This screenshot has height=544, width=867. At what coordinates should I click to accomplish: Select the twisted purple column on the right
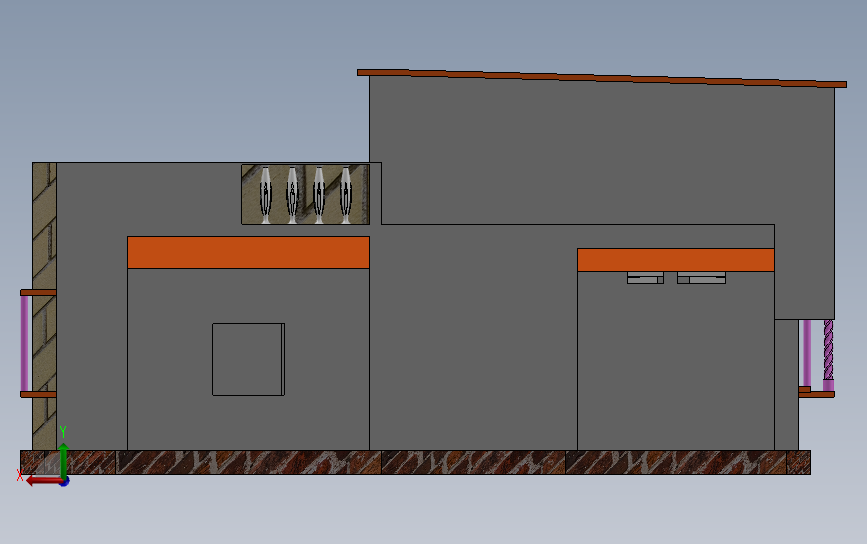828,355
